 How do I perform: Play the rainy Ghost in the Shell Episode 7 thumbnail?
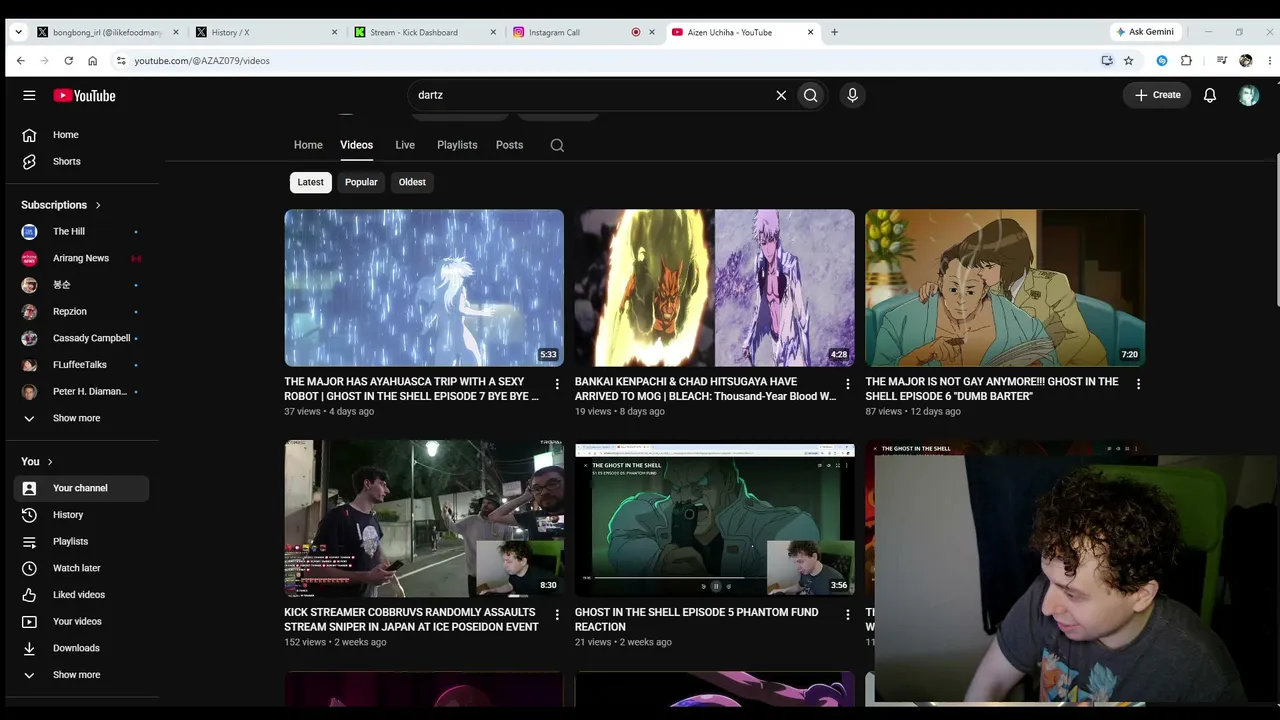coord(424,288)
